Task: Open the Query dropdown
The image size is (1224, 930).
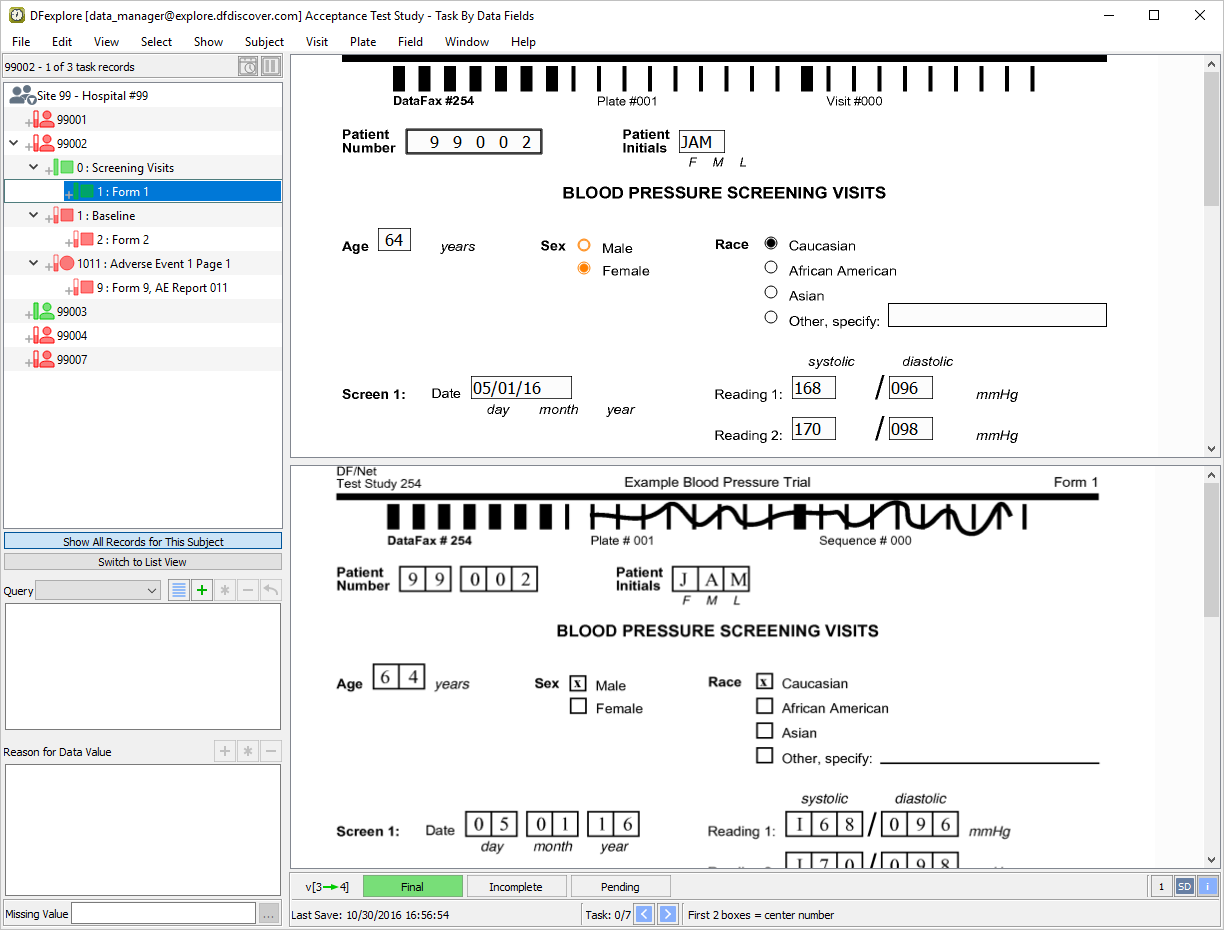Action: [x=98, y=591]
